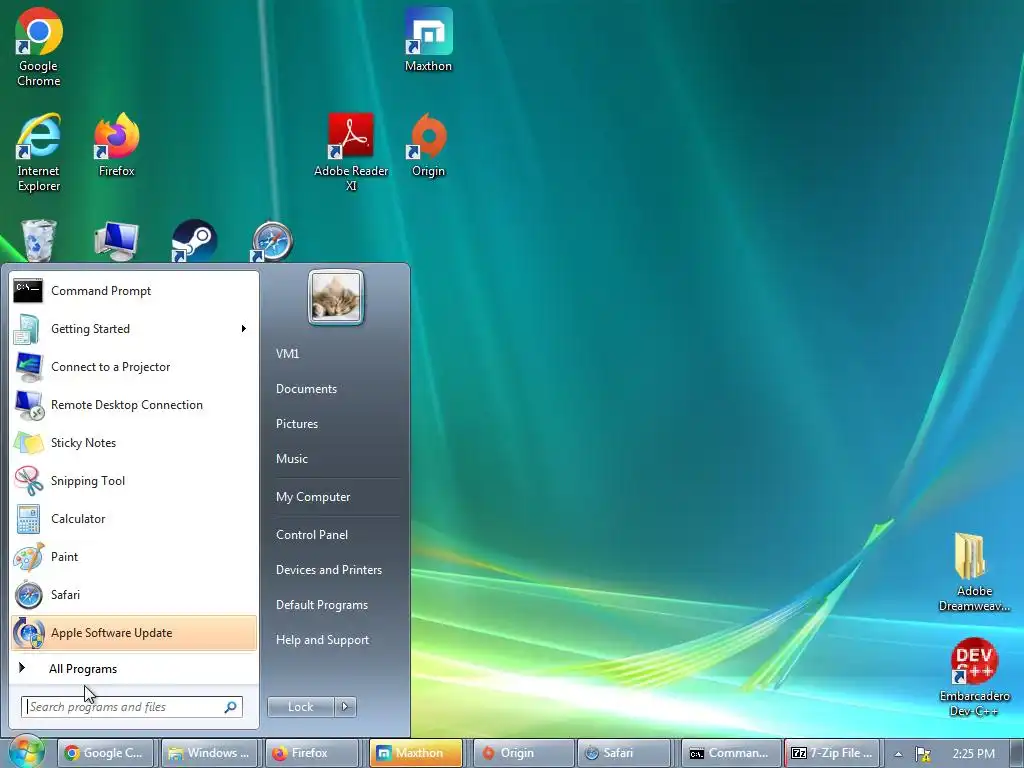Viewport: 1024px width, 768px height.
Task: Click the Paint palette icon
Action: (28, 556)
